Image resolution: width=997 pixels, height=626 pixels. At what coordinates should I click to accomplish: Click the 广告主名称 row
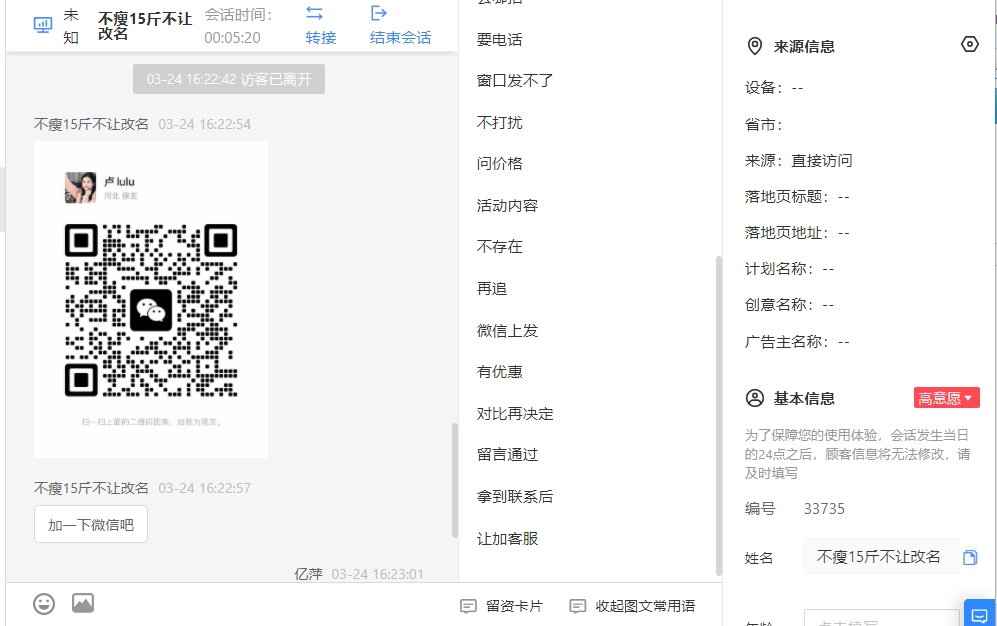(797, 342)
